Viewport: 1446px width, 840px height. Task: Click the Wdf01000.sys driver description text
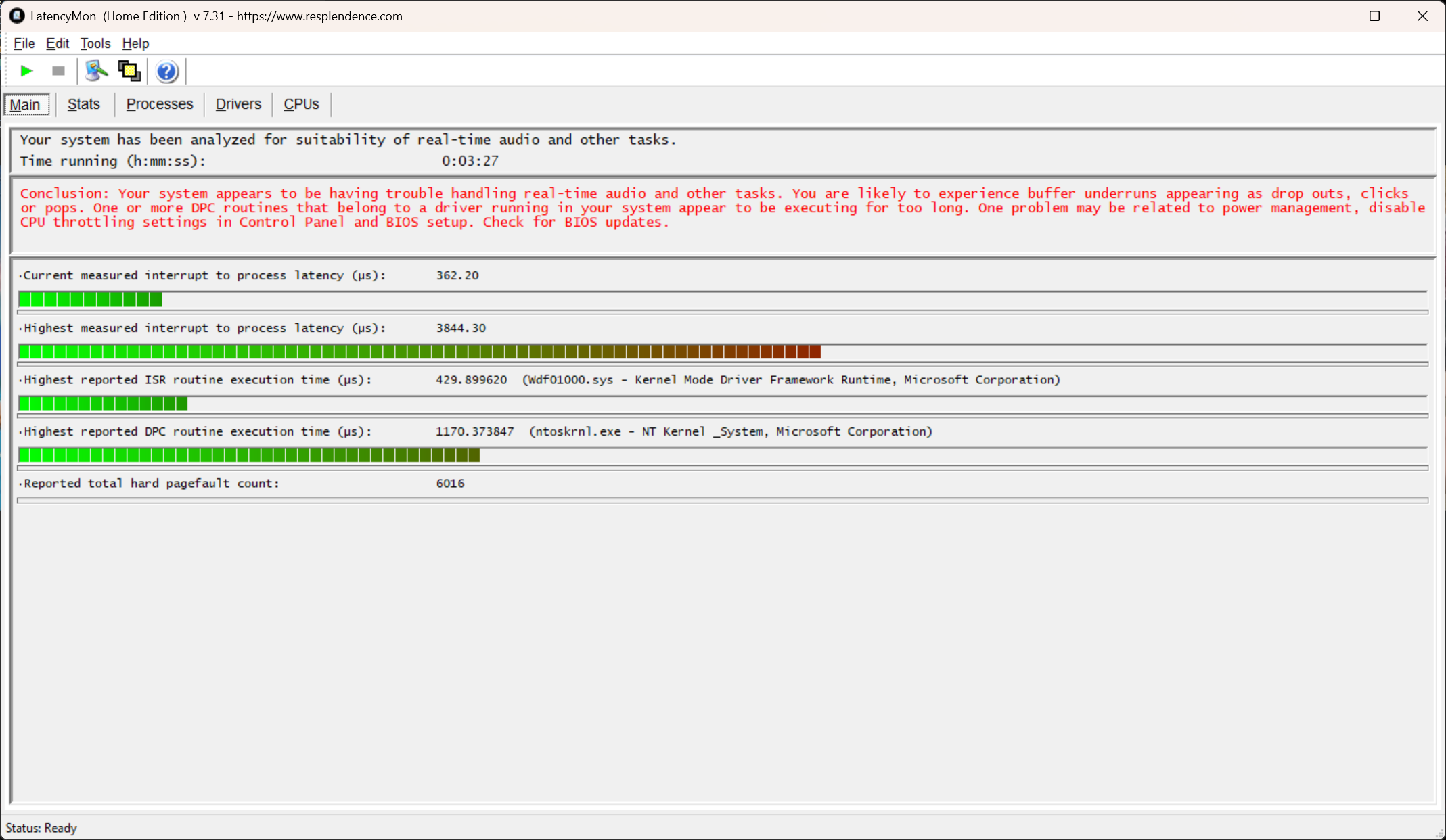pyautogui.click(x=791, y=380)
